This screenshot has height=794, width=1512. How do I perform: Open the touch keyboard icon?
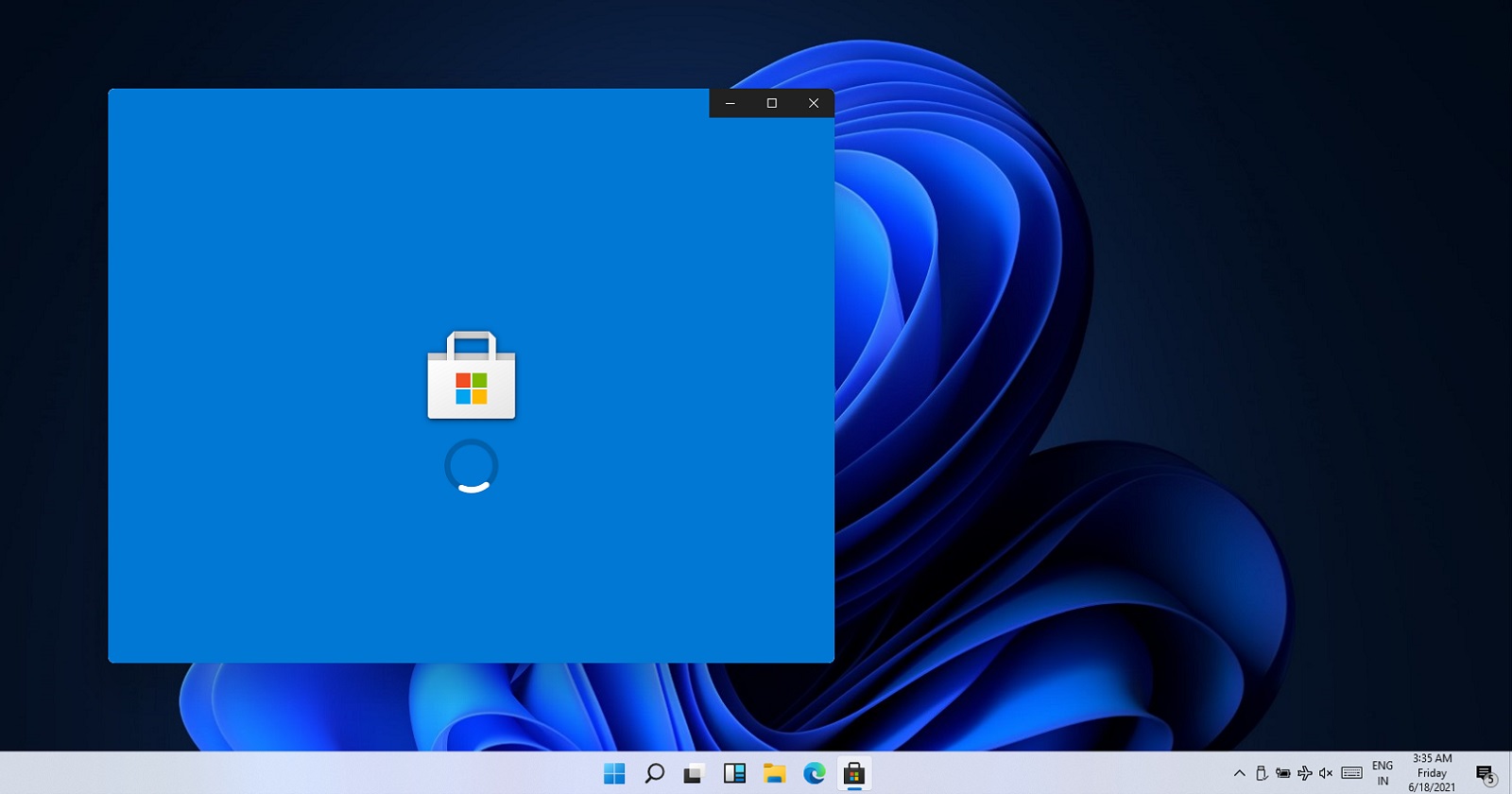pos(1352,773)
